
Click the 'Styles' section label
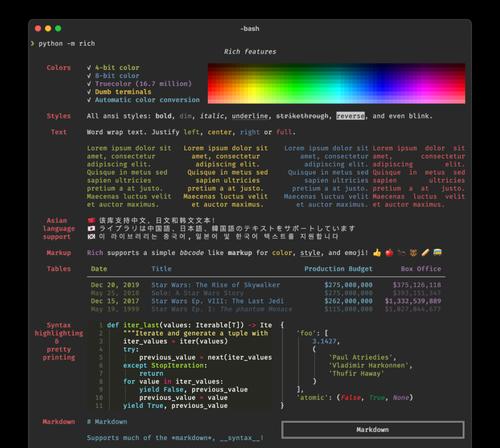pyautogui.click(x=59, y=116)
